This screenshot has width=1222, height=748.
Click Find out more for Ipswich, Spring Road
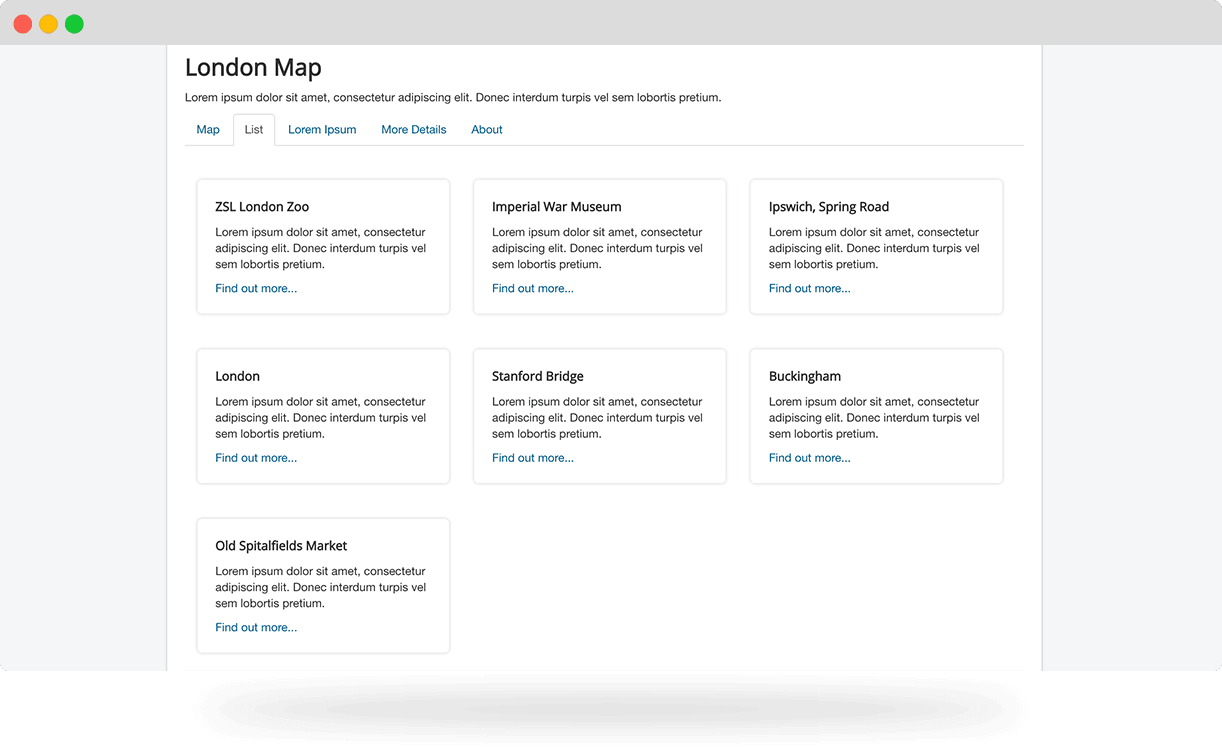click(x=810, y=289)
